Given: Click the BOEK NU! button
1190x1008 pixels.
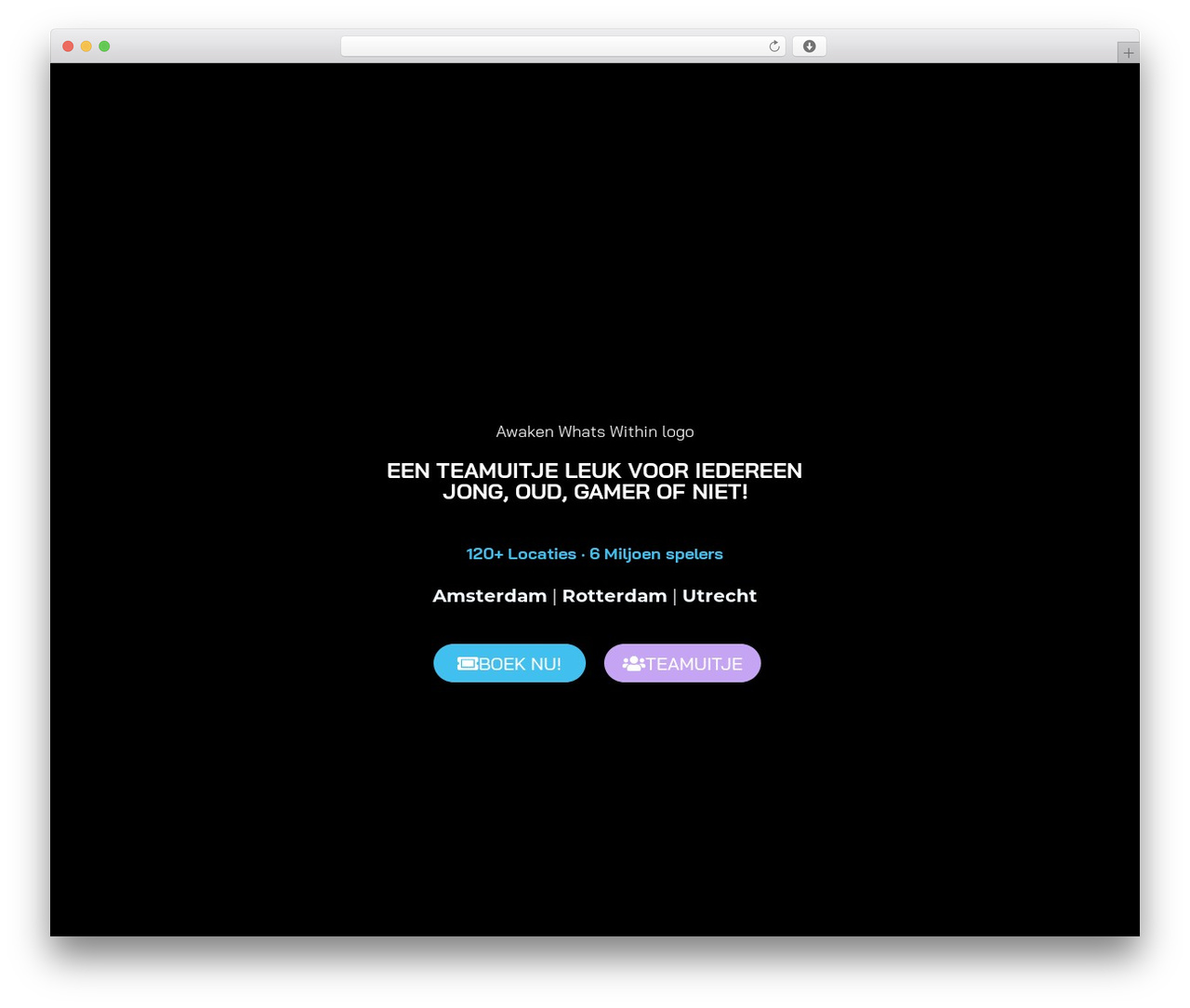Looking at the screenshot, I should 509,663.
